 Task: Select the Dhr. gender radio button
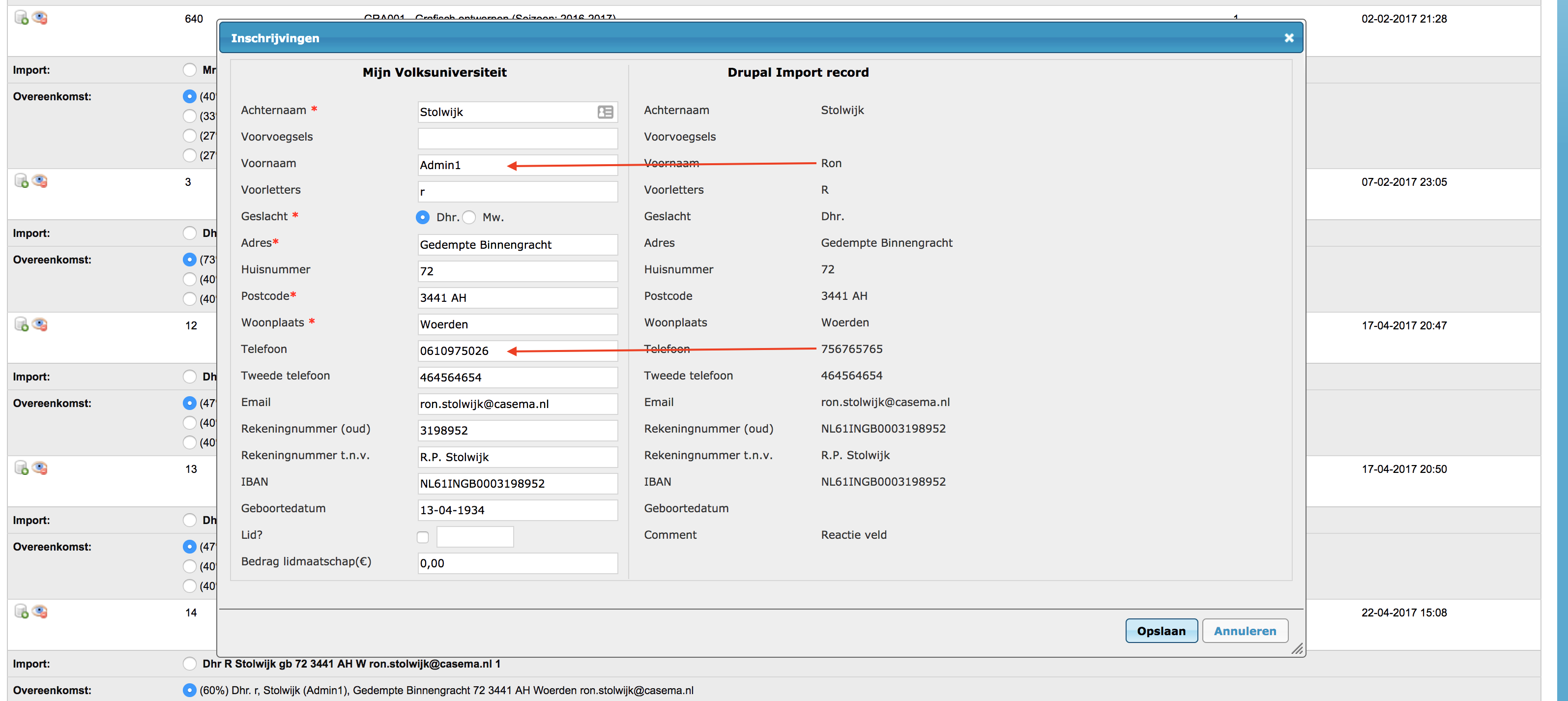[423, 217]
